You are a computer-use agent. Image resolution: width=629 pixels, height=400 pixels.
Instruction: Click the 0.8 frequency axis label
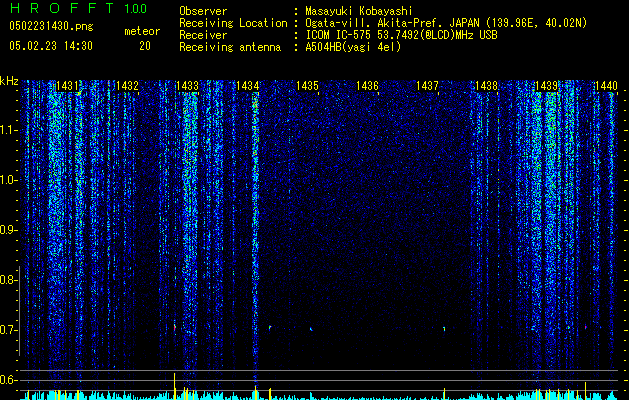(x=8, y=280)
